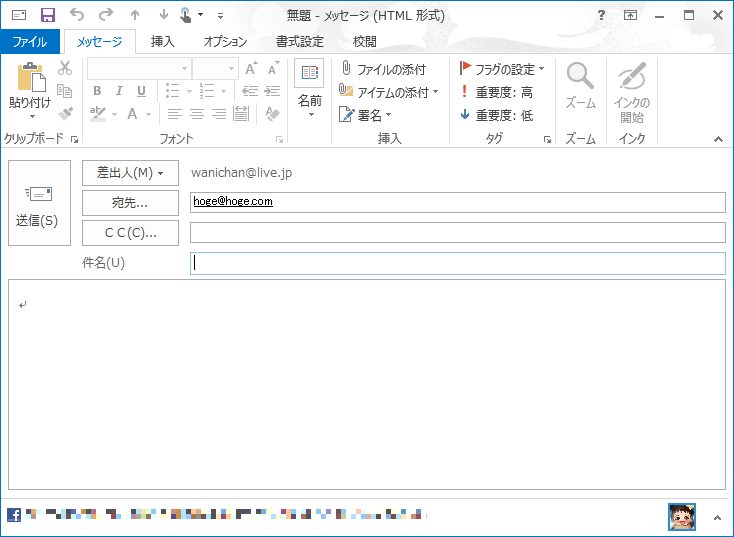Open アイテムの添付 dropdown
Image resolution: width=734 pixels, height=537 pixels.
(389, 92)
